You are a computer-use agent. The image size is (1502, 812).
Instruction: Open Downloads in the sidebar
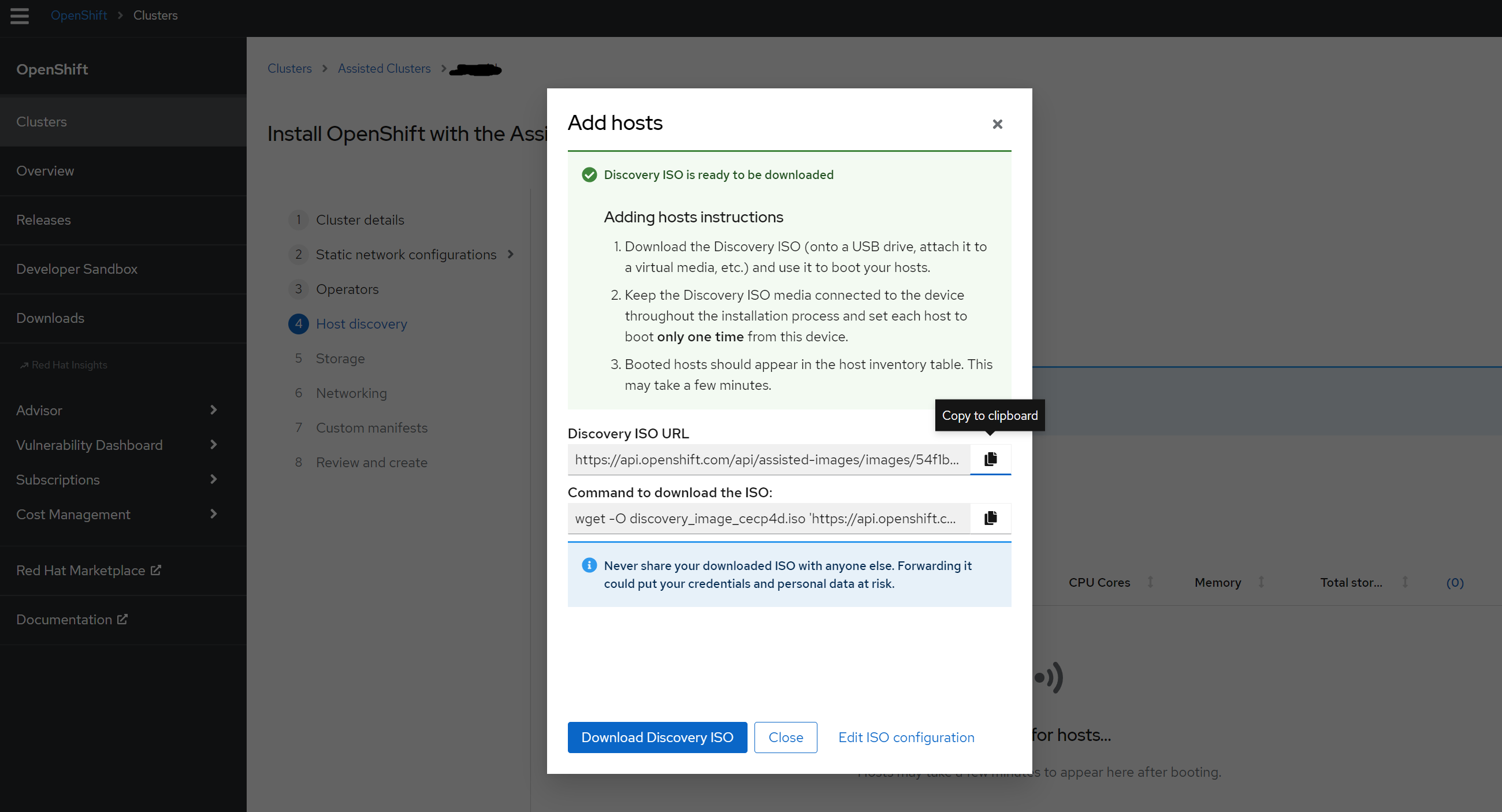pos(50,318)
